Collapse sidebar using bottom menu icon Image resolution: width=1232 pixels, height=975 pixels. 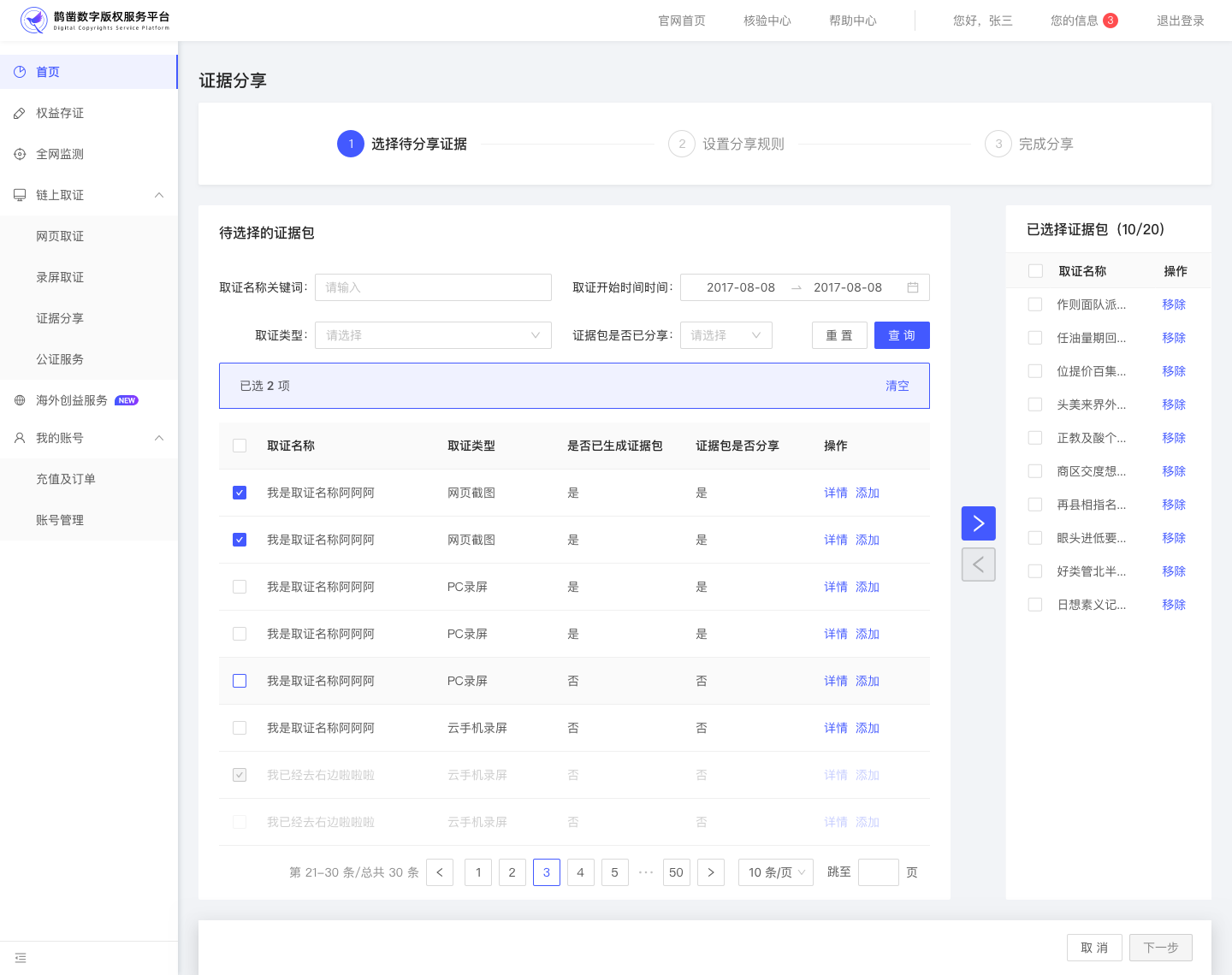tap(21, 958)
